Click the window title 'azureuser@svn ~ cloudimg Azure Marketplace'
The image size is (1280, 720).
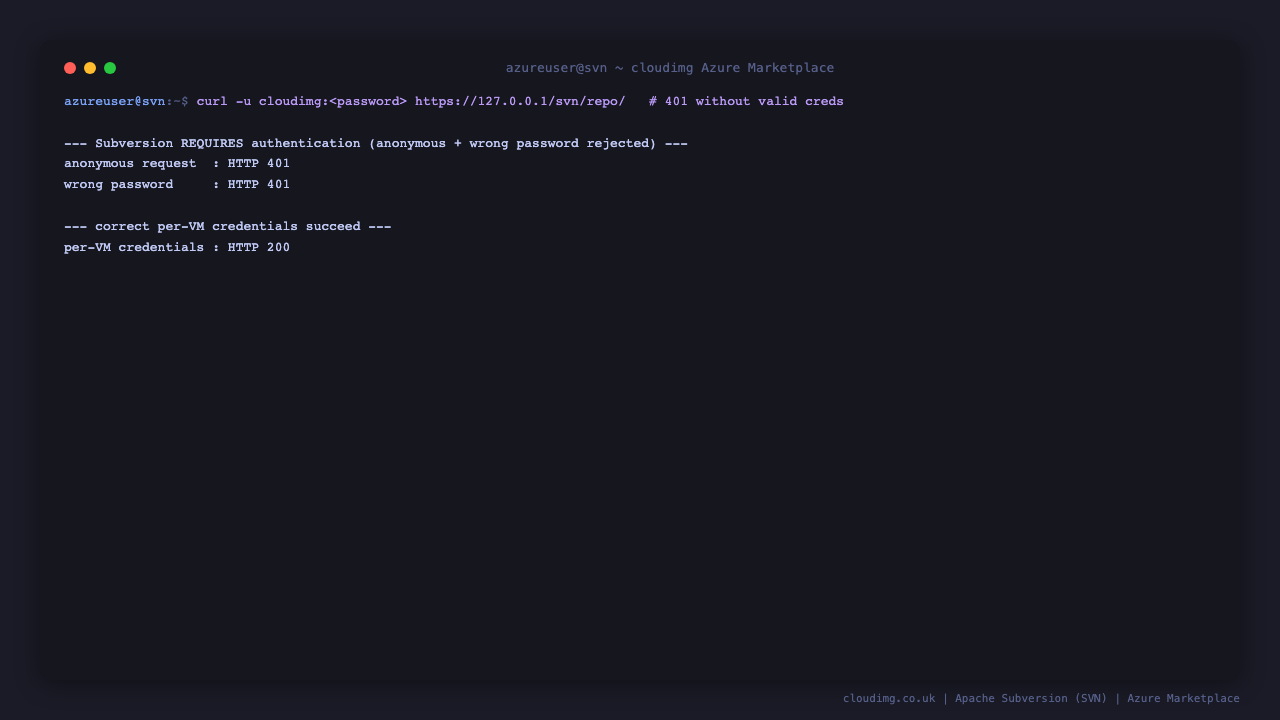pyautogui.click(x=670, y=68)
